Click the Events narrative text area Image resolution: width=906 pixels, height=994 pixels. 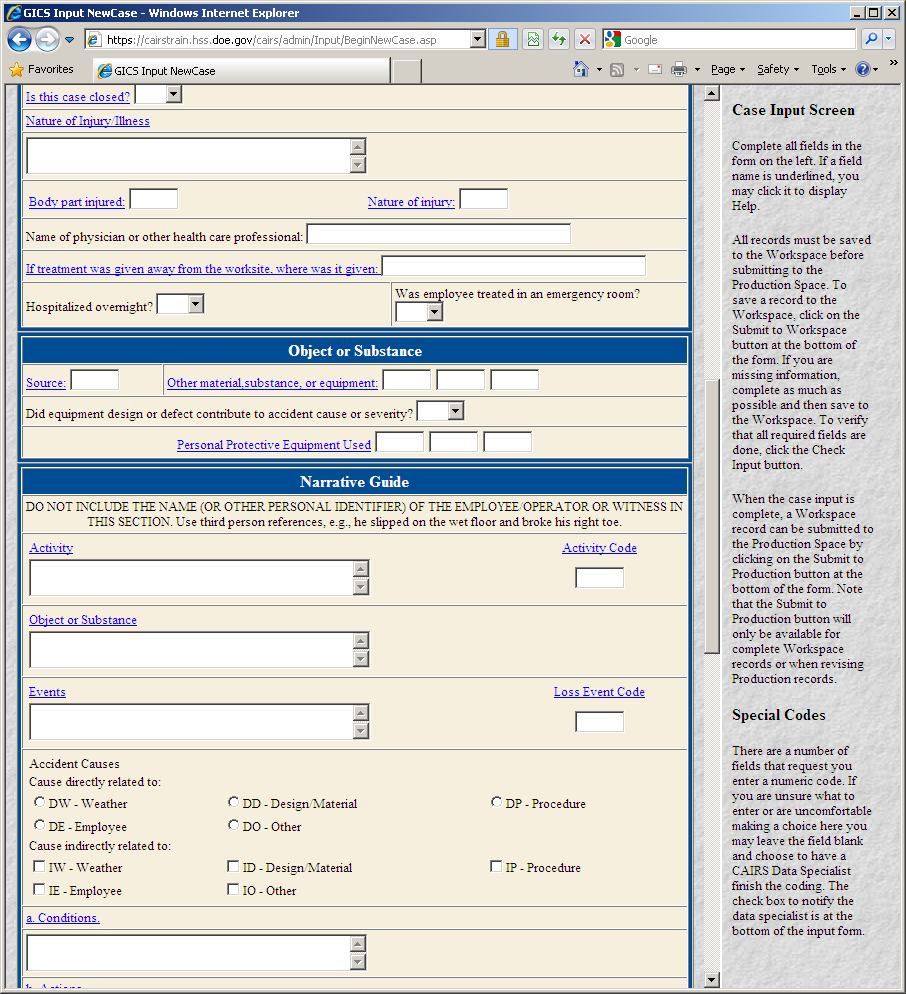(199, 721)
